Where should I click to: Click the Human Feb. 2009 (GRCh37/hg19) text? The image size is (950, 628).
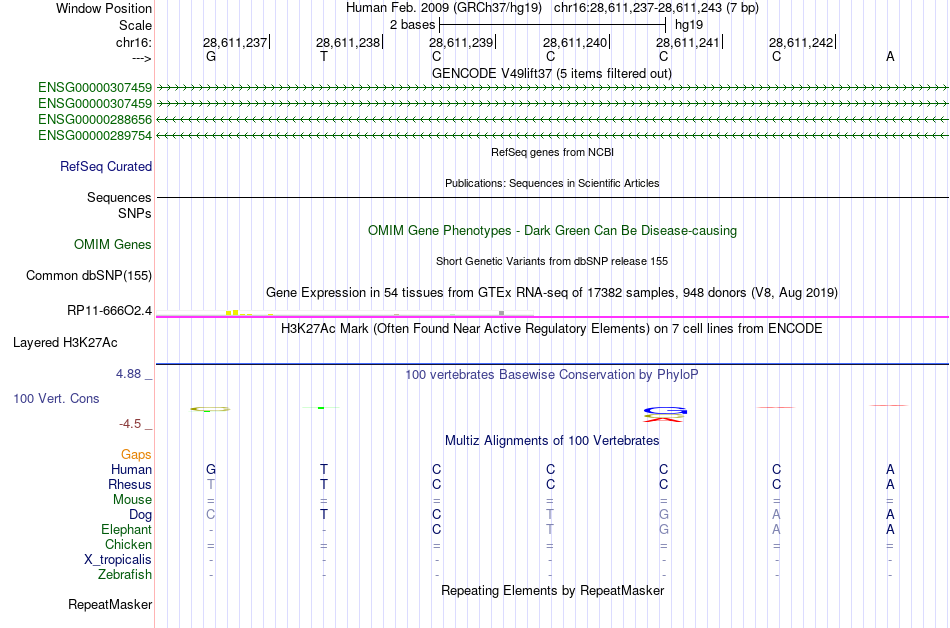coord(446,8)
